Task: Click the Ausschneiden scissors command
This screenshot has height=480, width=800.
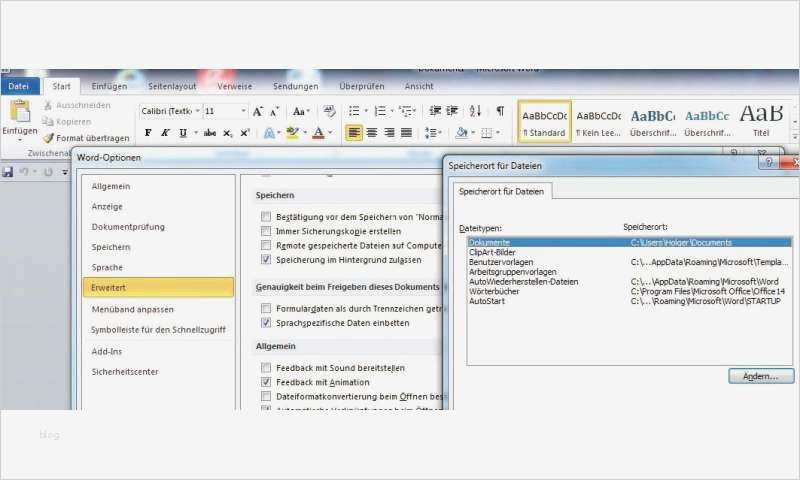Action: coord(77,105)
